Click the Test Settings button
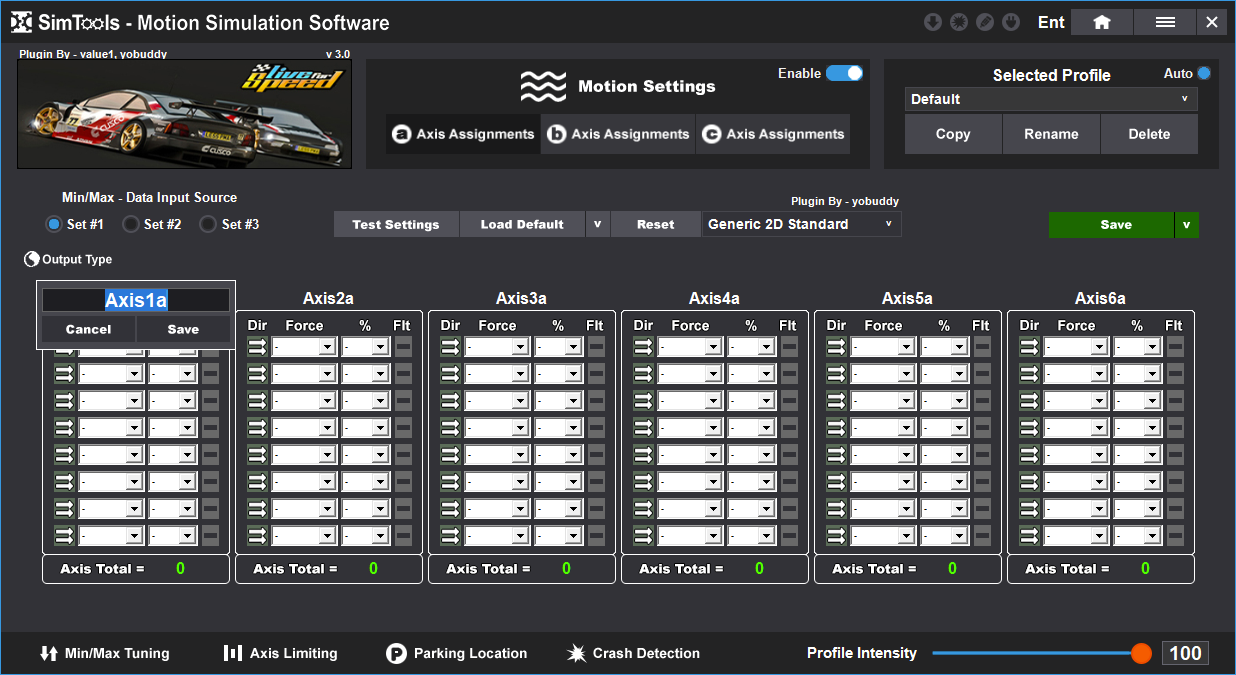Image resolution: width=1236 pixels, height=675 pixels. pos(396,224)
